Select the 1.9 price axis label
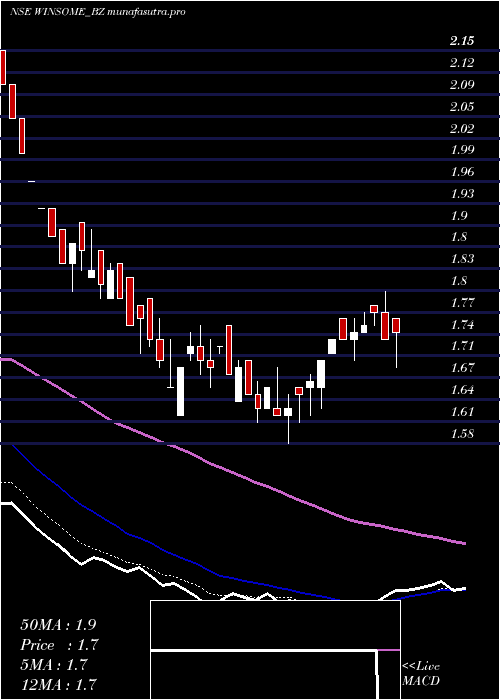500x700 pixels. click(x=458, y=216)
